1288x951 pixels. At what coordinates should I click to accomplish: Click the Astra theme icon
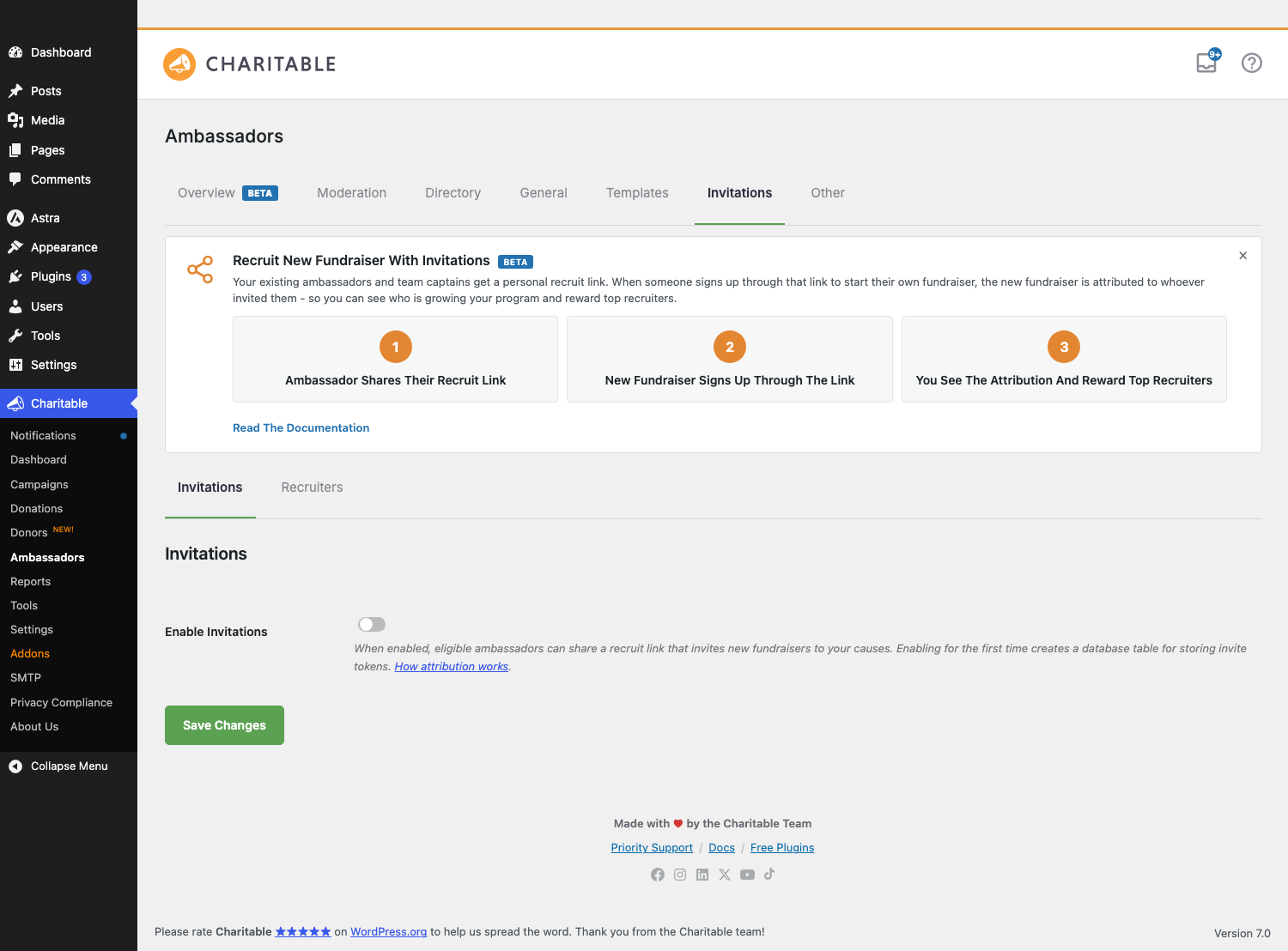[x=15, y=218]
